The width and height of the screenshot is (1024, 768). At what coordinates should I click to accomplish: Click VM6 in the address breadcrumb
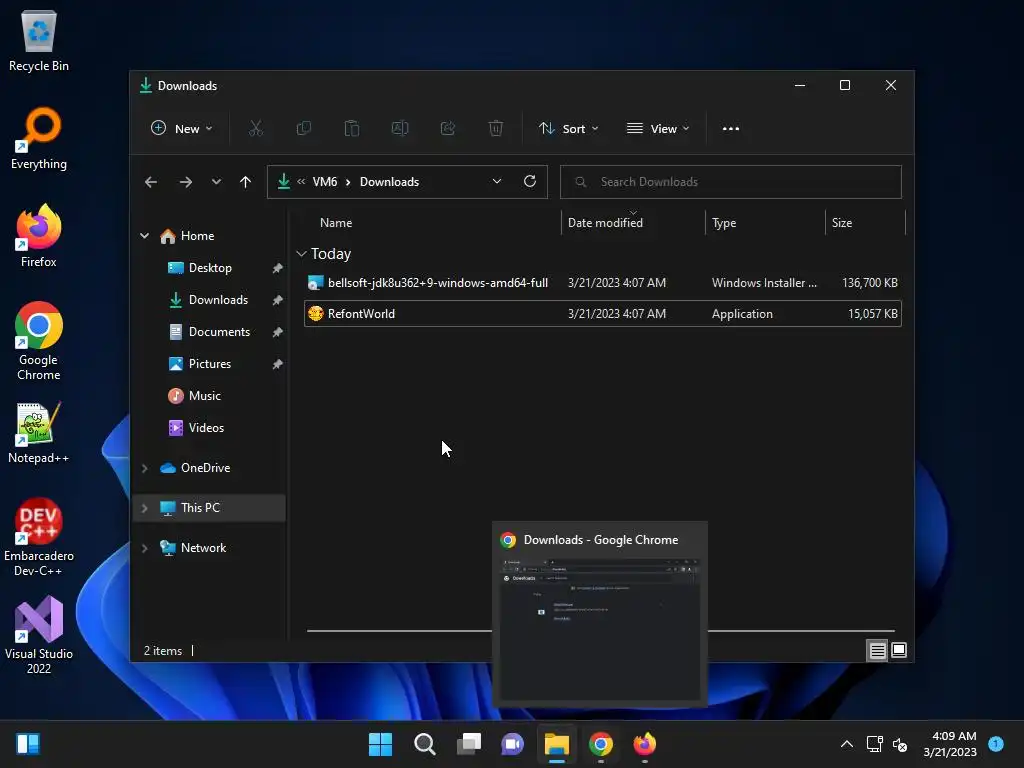(325, 182)
